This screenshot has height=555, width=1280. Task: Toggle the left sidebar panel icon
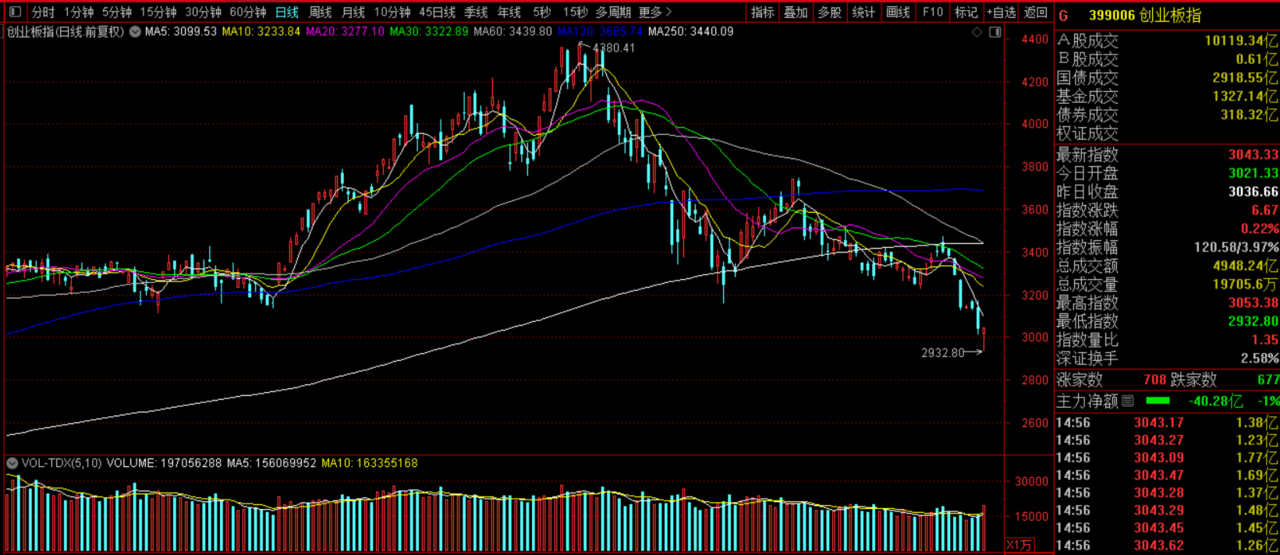(x=14, y=13)
